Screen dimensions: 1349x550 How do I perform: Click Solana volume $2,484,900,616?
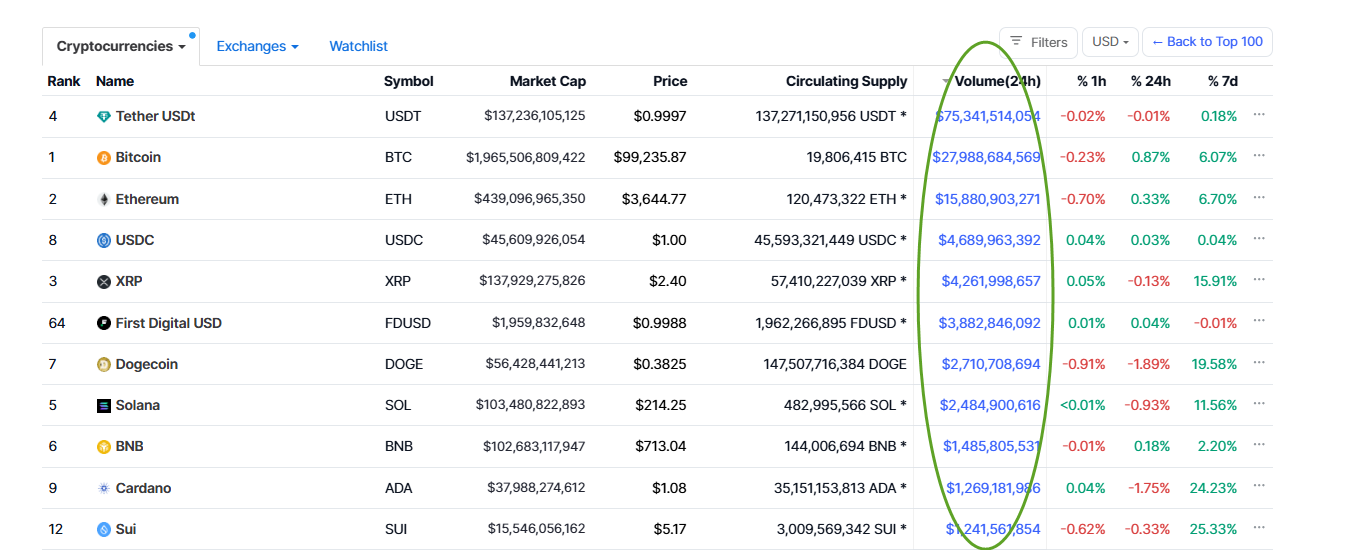point(990,405)
